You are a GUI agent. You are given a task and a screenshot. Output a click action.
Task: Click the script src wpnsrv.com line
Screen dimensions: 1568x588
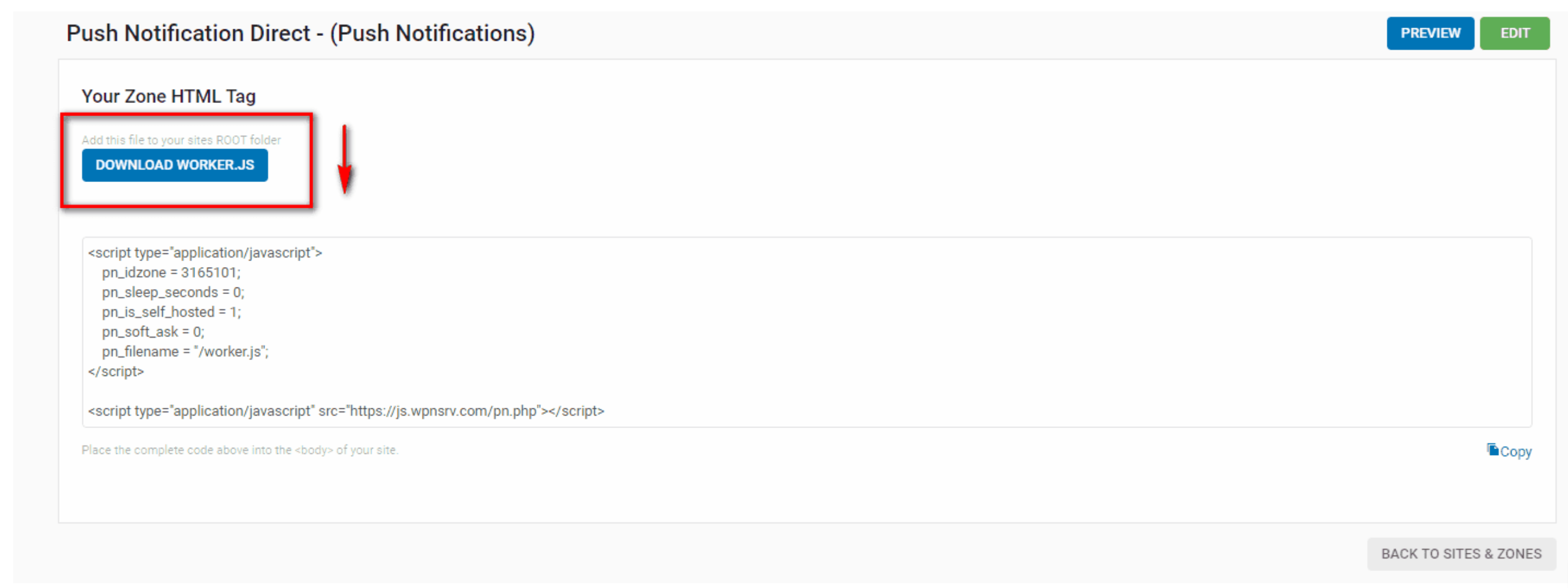pyautogui.click(x=346, y=411)
